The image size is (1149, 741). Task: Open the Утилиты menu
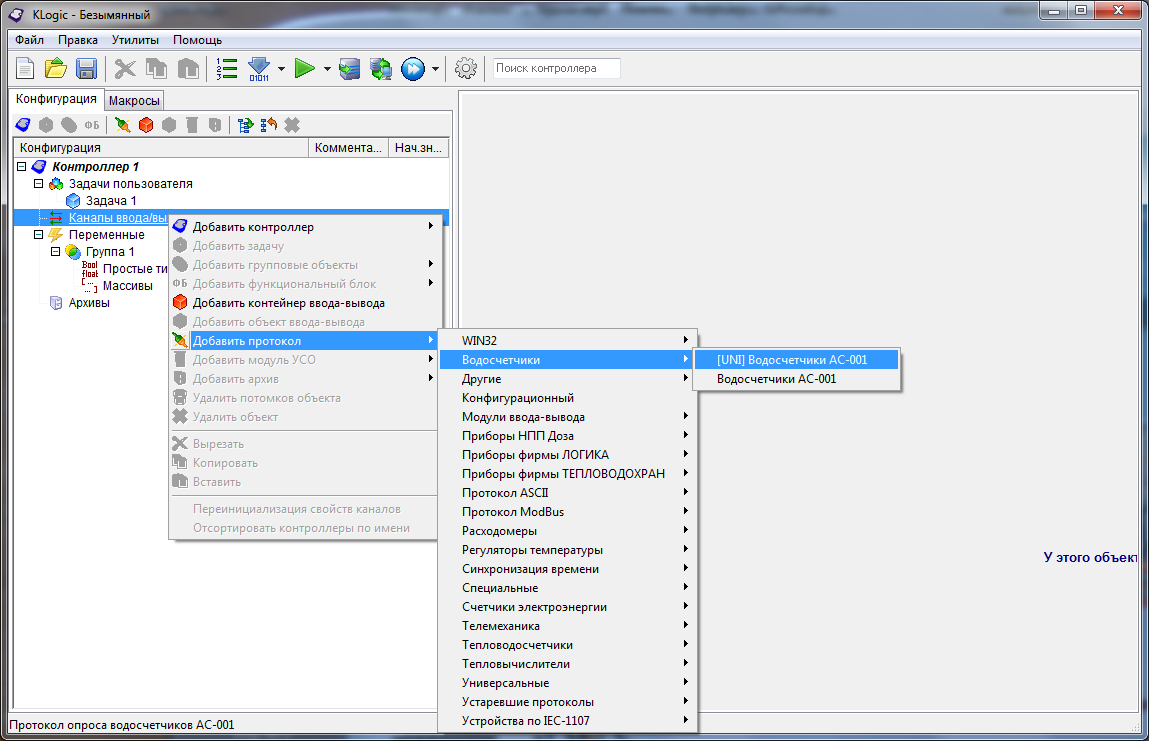tap(135, 40)
